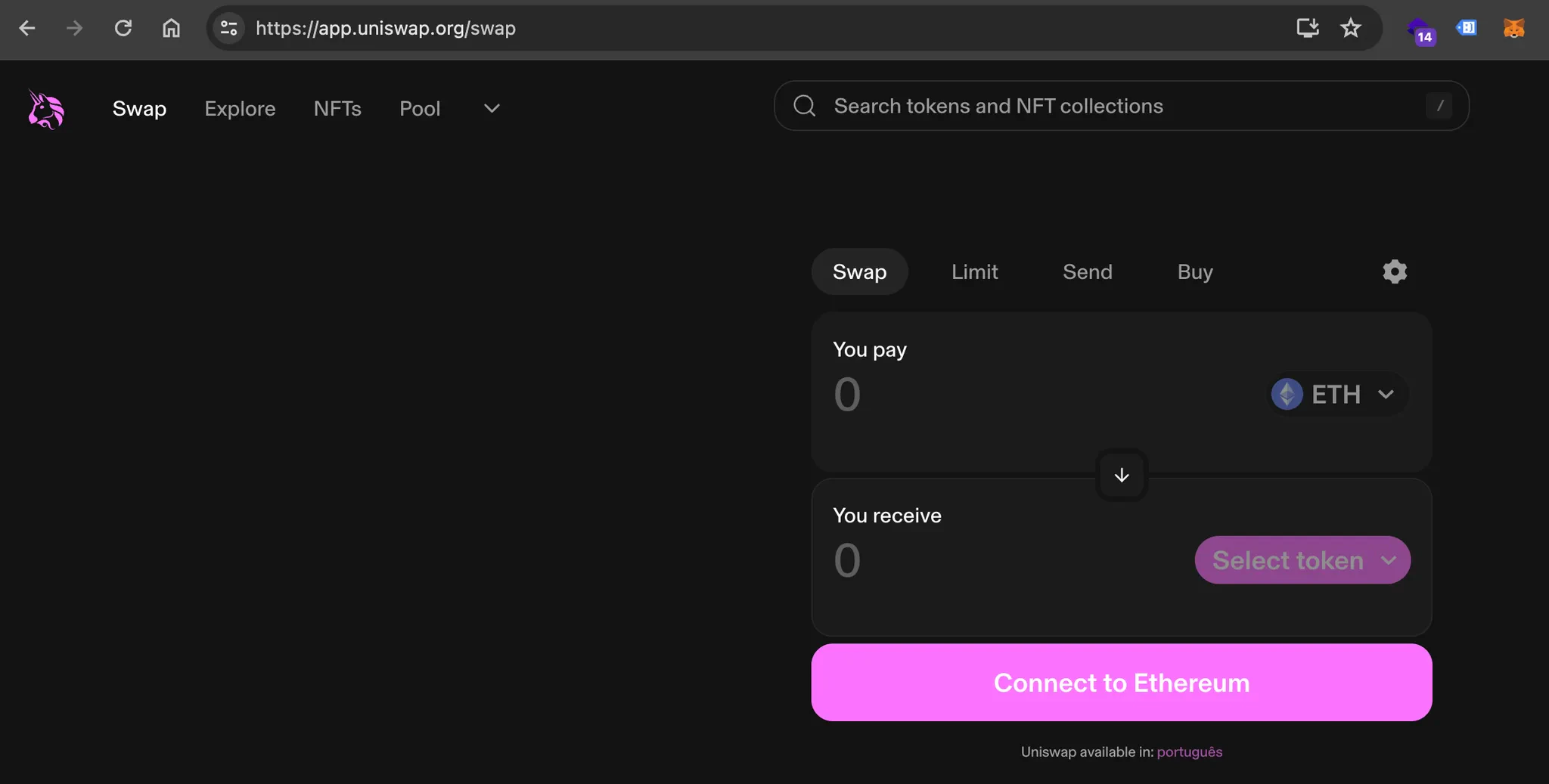This screenshot has height=784, width=1549.
Task: Open swap settings gear
Action: coord(1395,271)
